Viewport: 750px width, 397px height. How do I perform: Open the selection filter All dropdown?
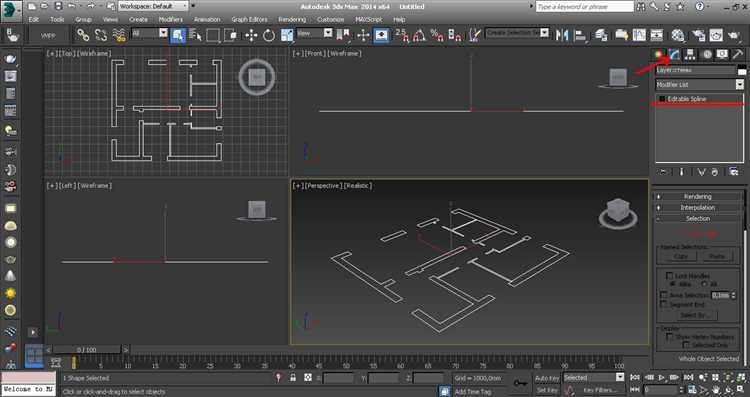[150, 33]
